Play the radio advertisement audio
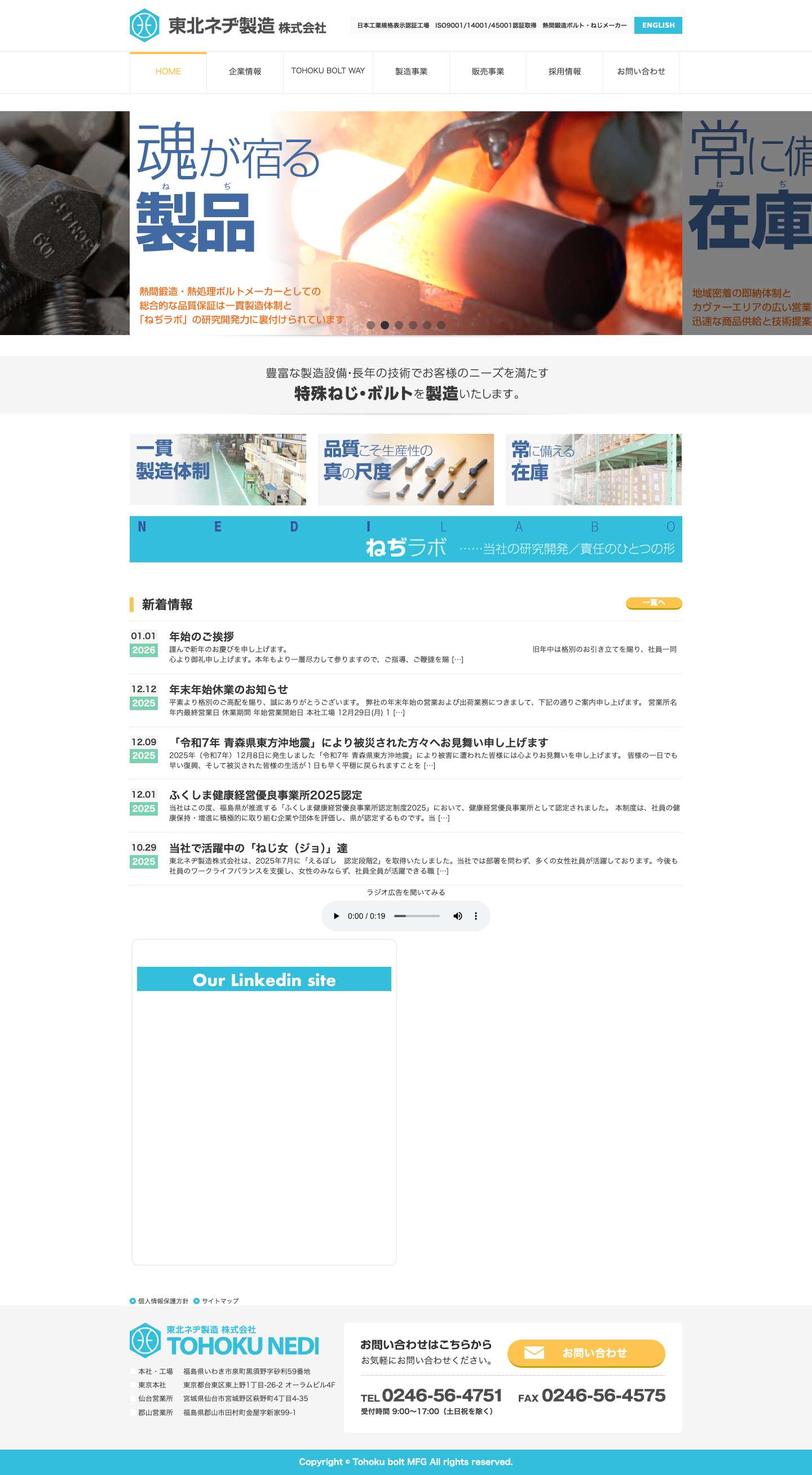Image resolution: width=812 pixels, height=1475 pixels. [x=336, y=916]
